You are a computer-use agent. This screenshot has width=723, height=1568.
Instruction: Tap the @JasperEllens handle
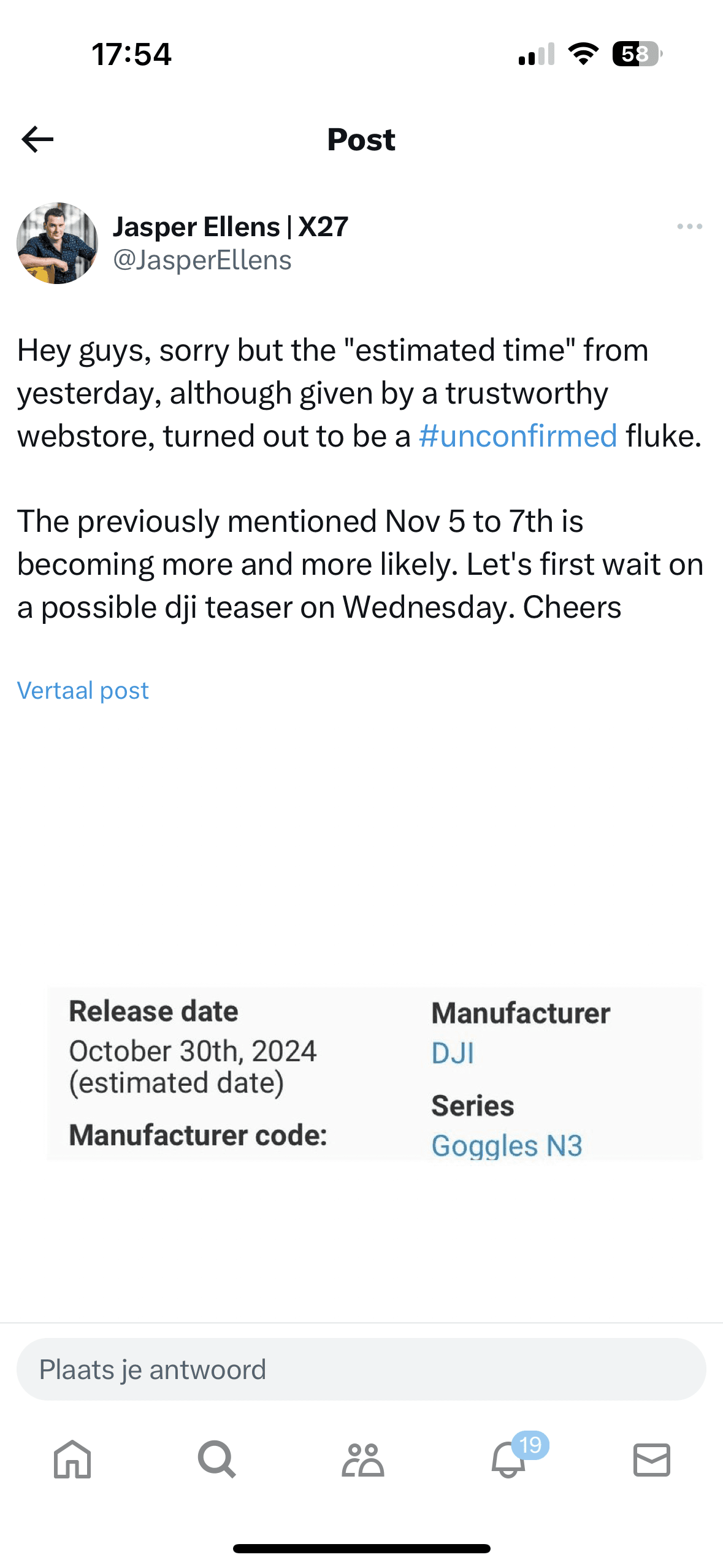pyautogui.click(x=202, y=260)
